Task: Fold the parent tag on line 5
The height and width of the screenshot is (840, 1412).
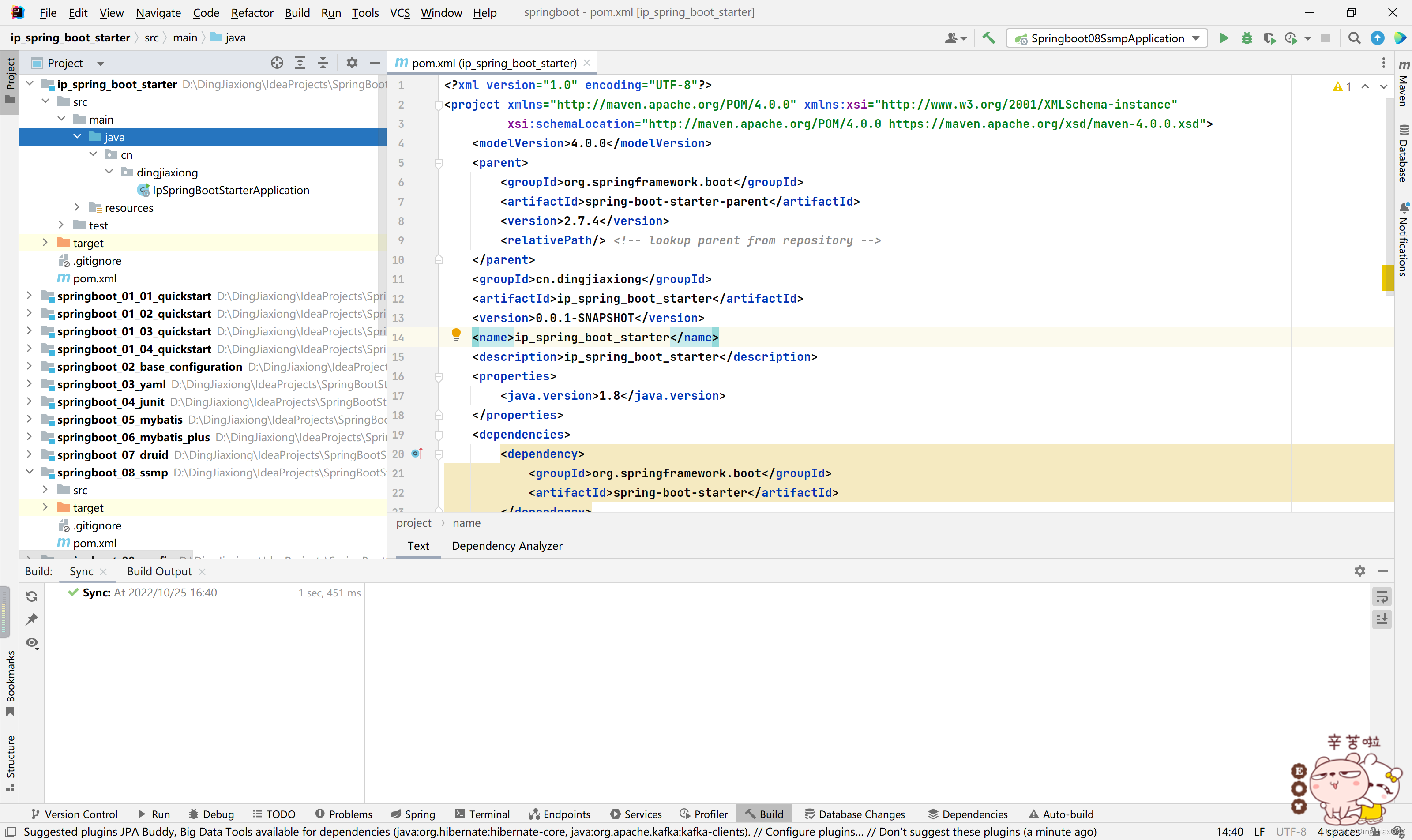Action: click(x=438, y=163)
